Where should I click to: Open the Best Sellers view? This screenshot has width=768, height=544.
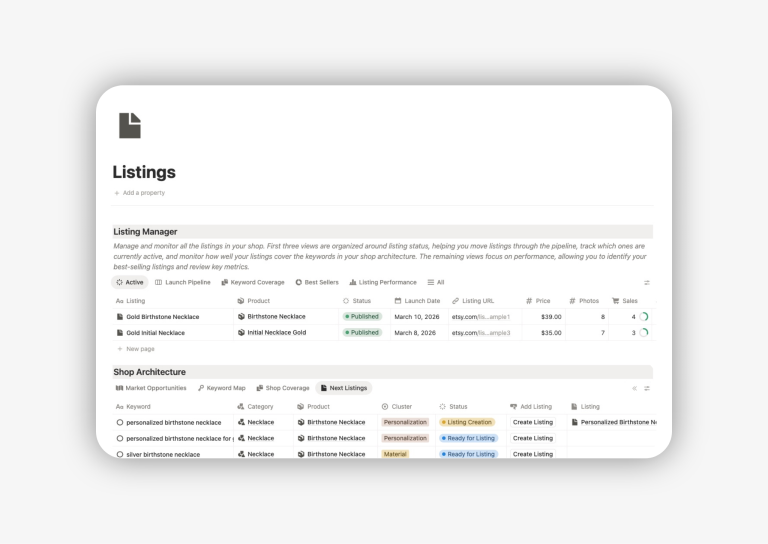coord(317,283)
